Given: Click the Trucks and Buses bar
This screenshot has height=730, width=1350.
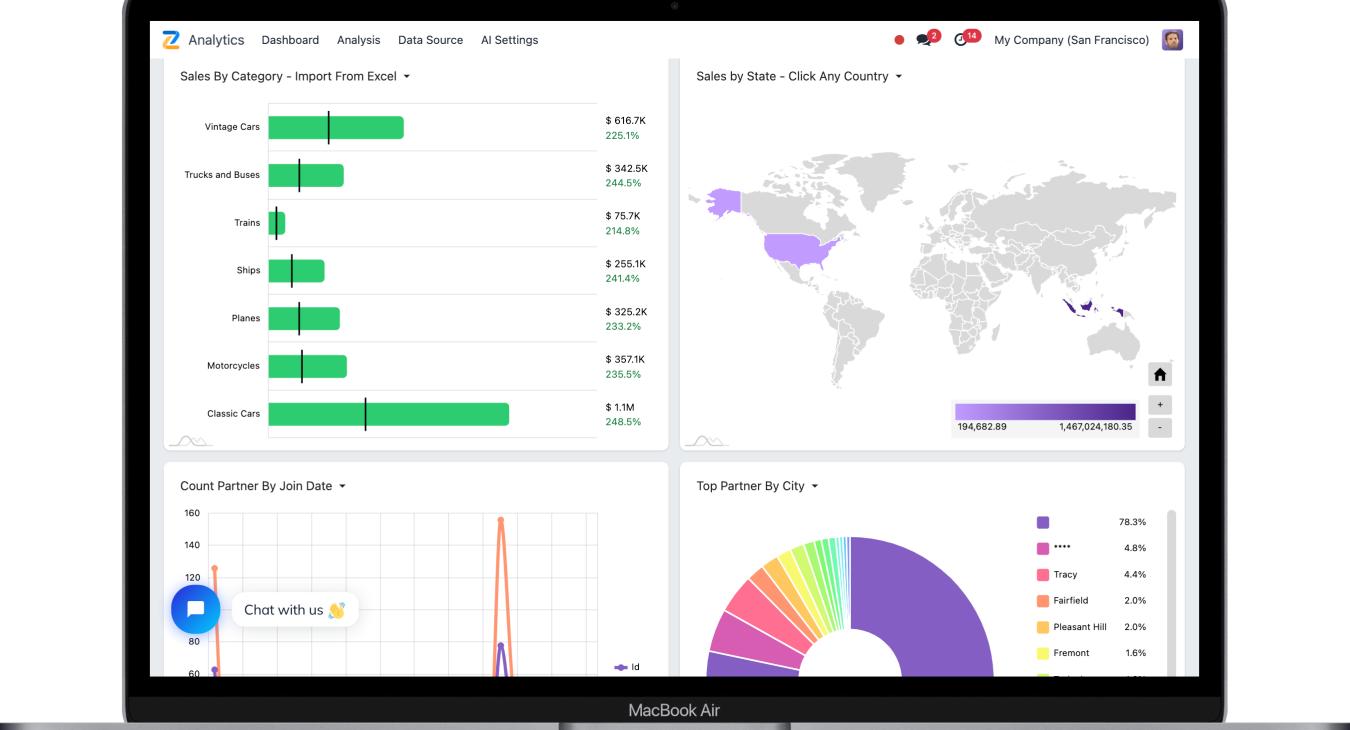Looking at the screenshot, I should 306,175.
